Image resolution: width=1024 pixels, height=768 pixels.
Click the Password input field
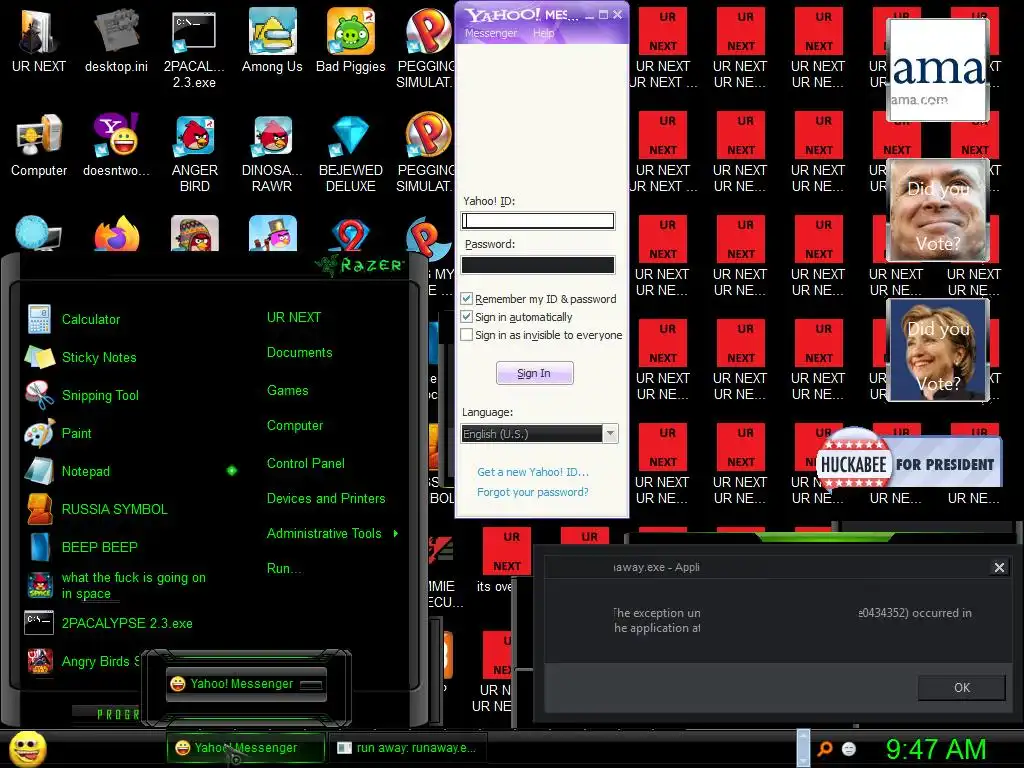[537, 264]
